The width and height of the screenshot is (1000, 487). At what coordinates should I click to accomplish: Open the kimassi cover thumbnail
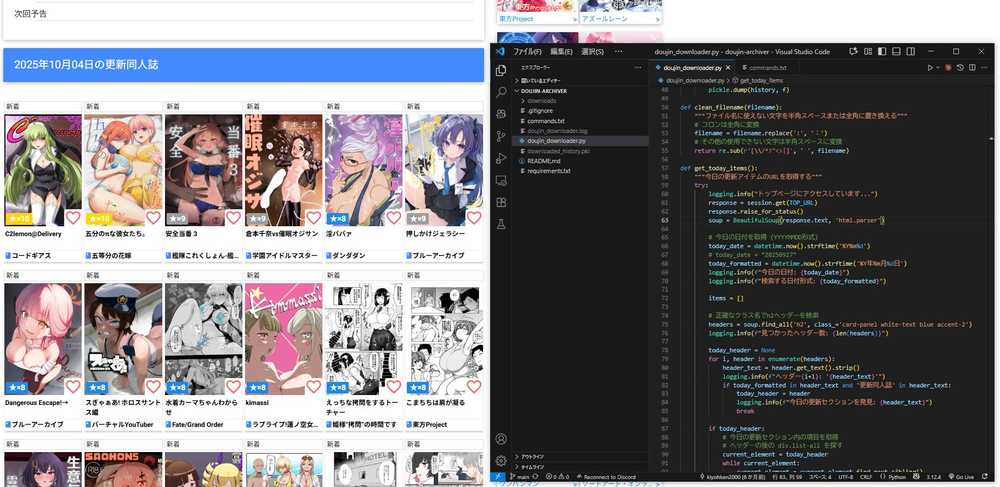[284, 339]
